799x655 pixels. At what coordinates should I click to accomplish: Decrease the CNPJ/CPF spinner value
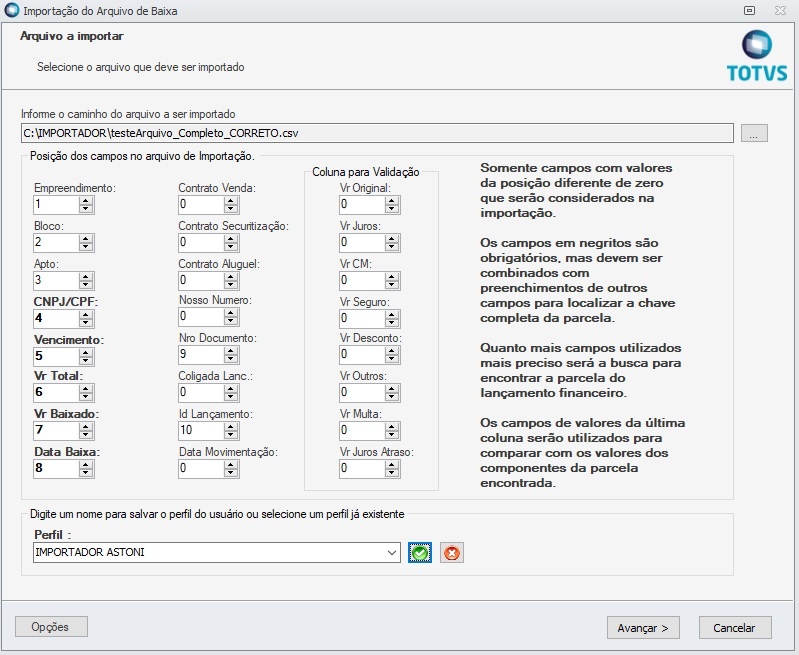(x=86, y=323)
